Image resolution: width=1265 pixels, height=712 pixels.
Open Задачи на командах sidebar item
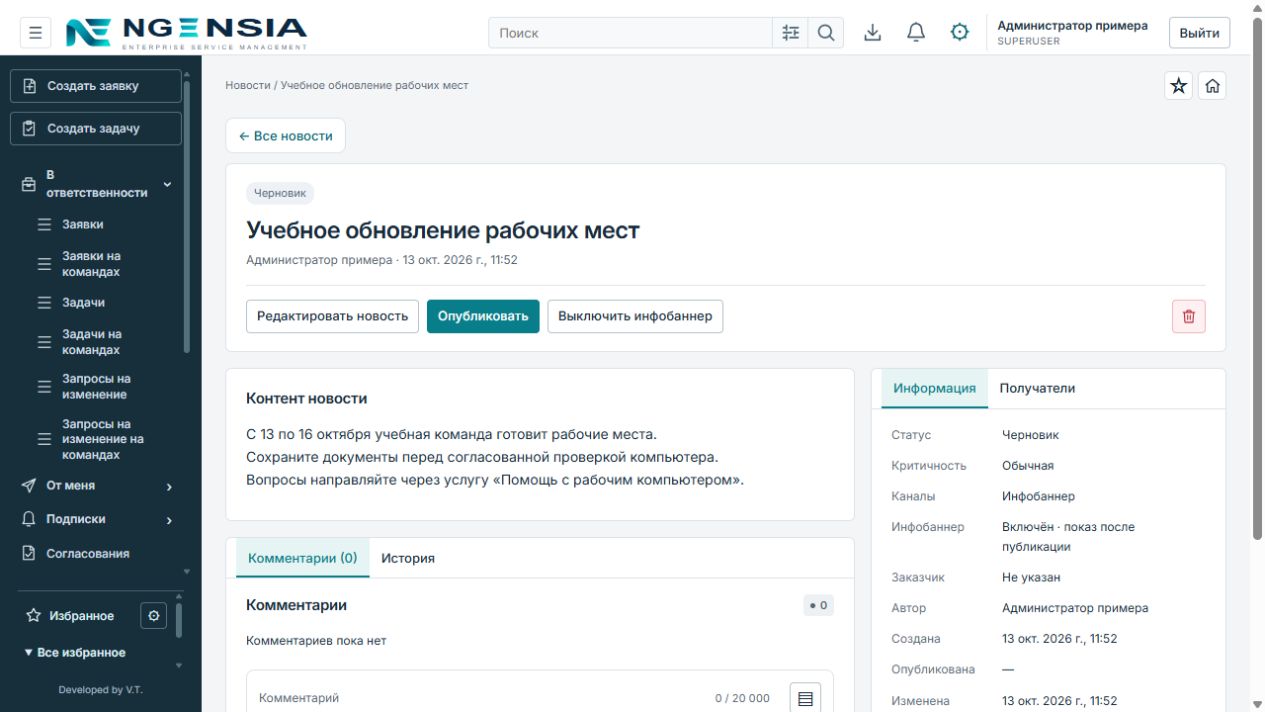tap(91, 342)
